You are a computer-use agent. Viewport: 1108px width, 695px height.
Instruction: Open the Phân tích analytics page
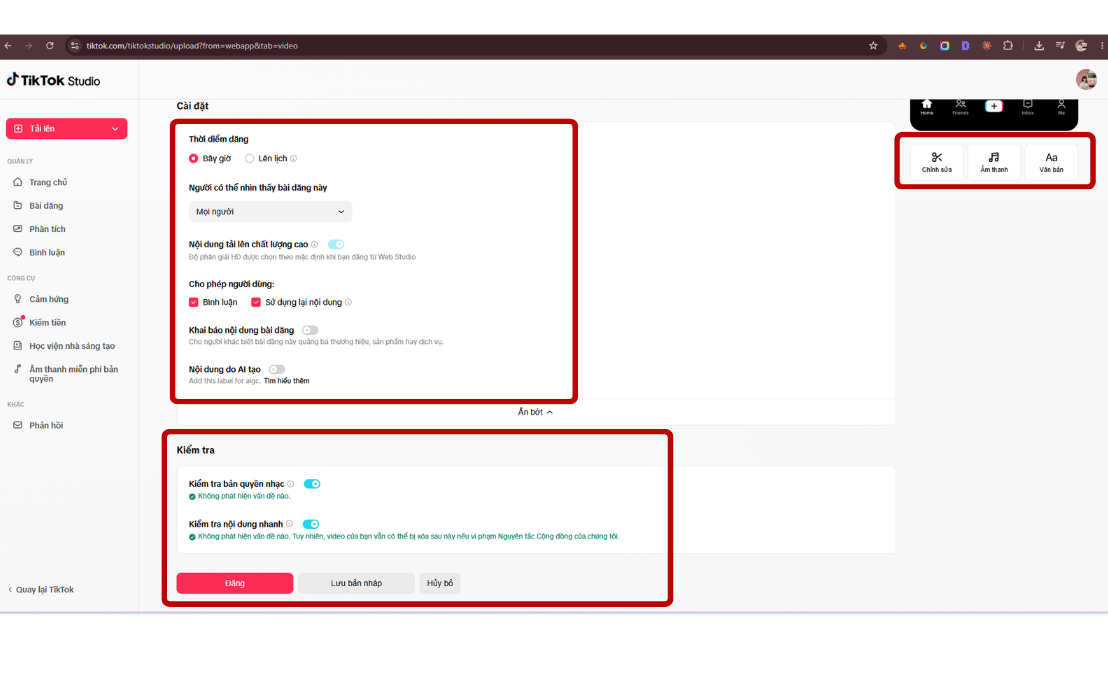click(40, 229)
